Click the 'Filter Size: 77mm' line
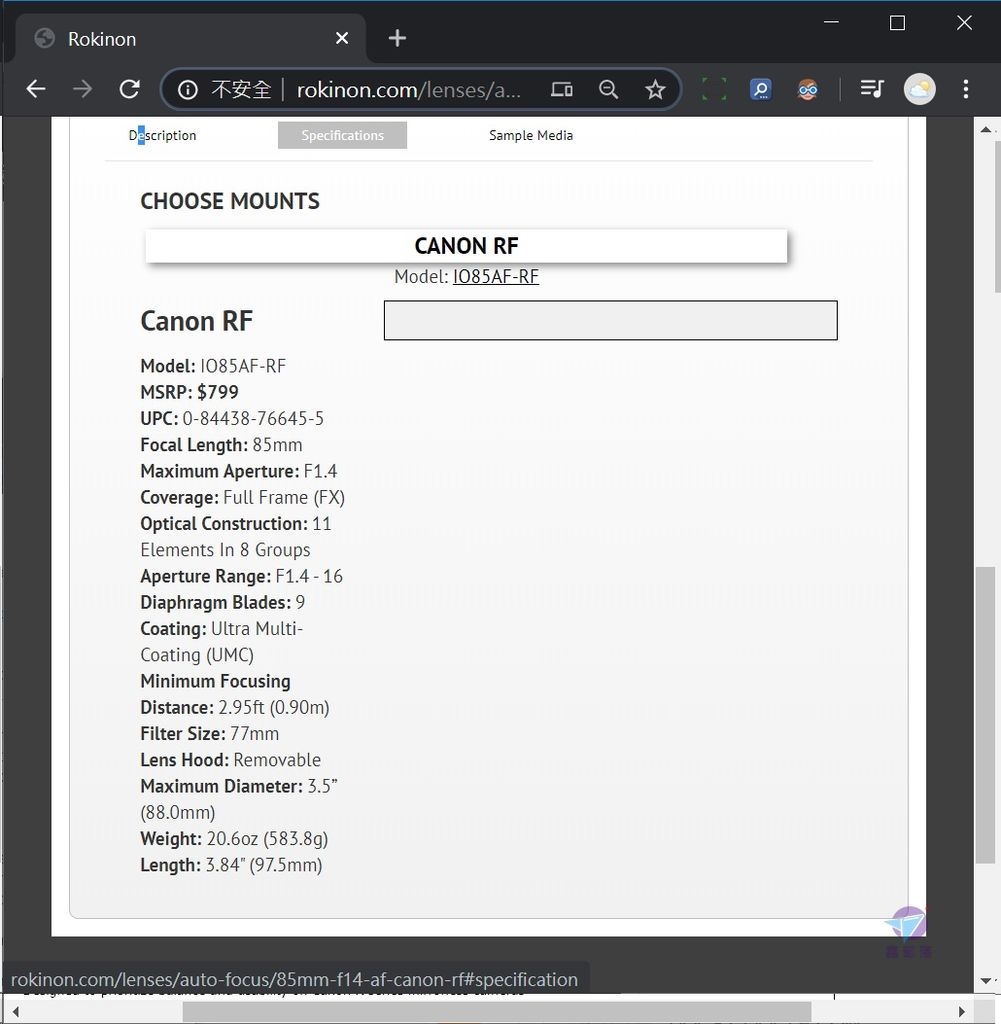Image resolution: width=1001 pixels, height=1024 pixels. pos(210,733)
